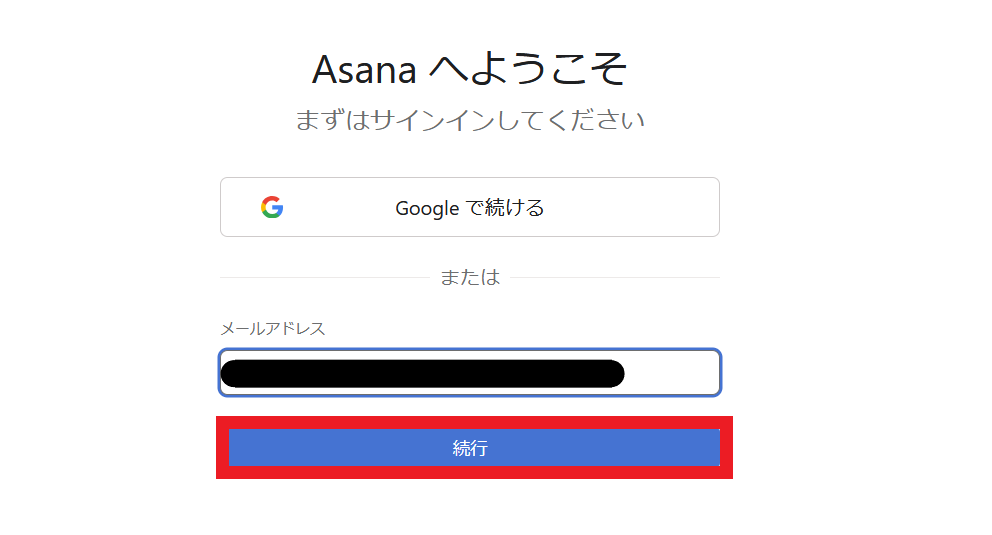Click the 続行 label on the button
The width and height of the screenshot is (992, 535).
click(x=469, y=448)
